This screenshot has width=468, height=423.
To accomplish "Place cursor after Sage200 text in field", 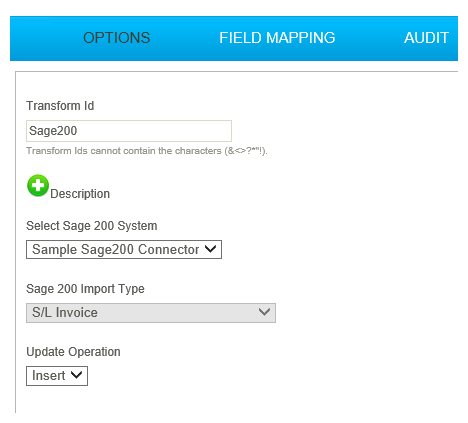I will pyautogui.click(x=79, y=131).
